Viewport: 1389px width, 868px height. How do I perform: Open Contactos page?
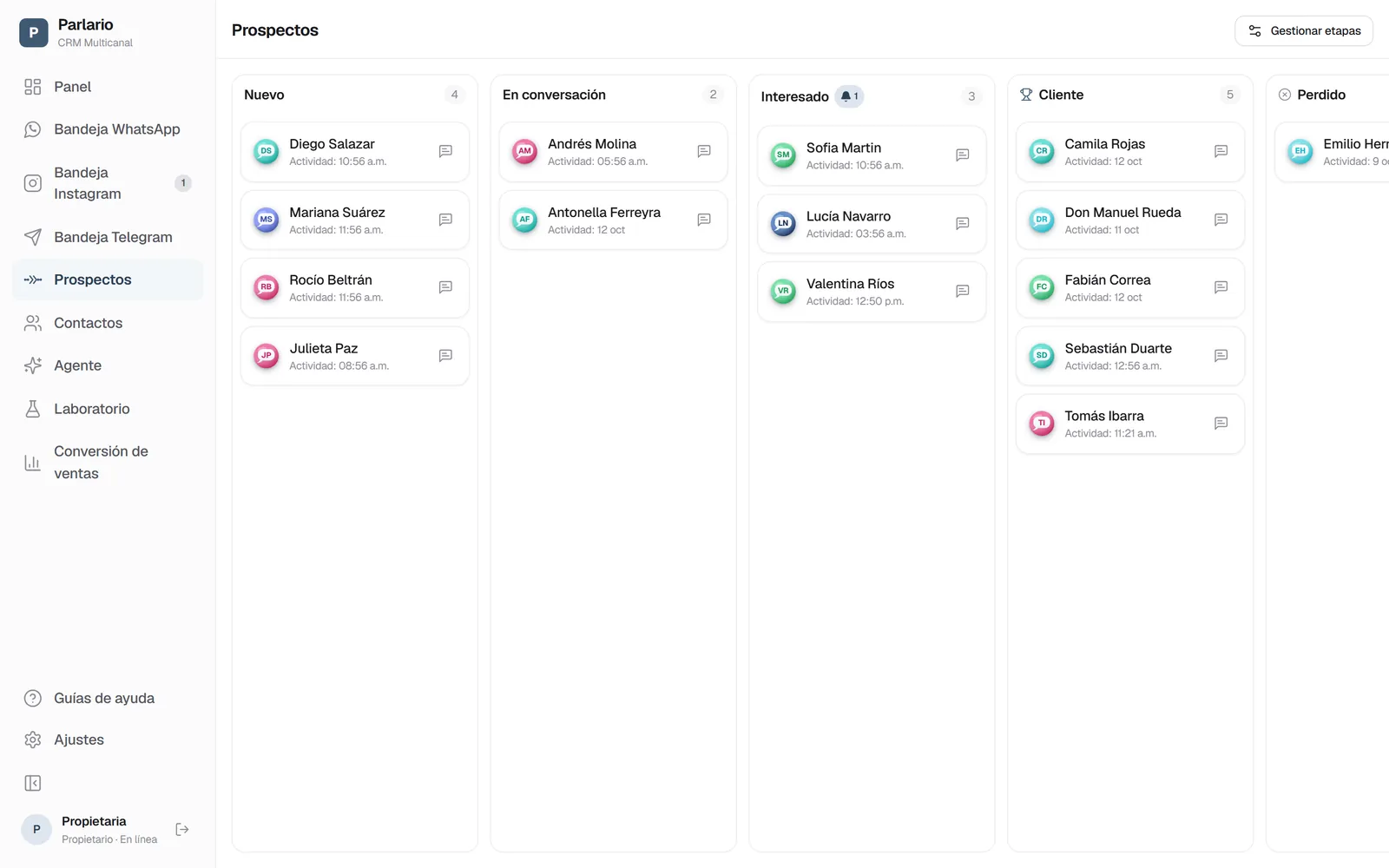pos(108,323)
